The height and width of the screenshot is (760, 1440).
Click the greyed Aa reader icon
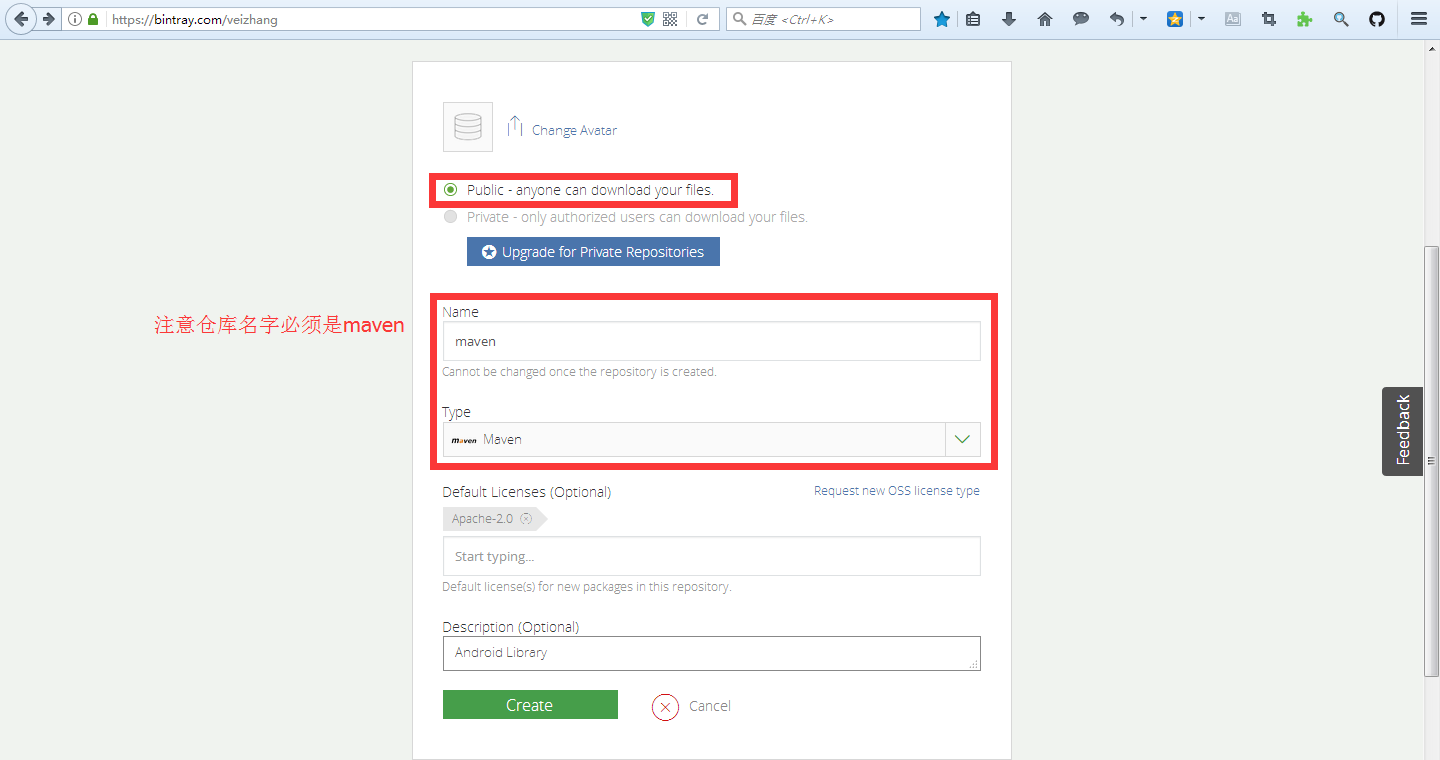pyautogui.click(x=1233, y=19)
